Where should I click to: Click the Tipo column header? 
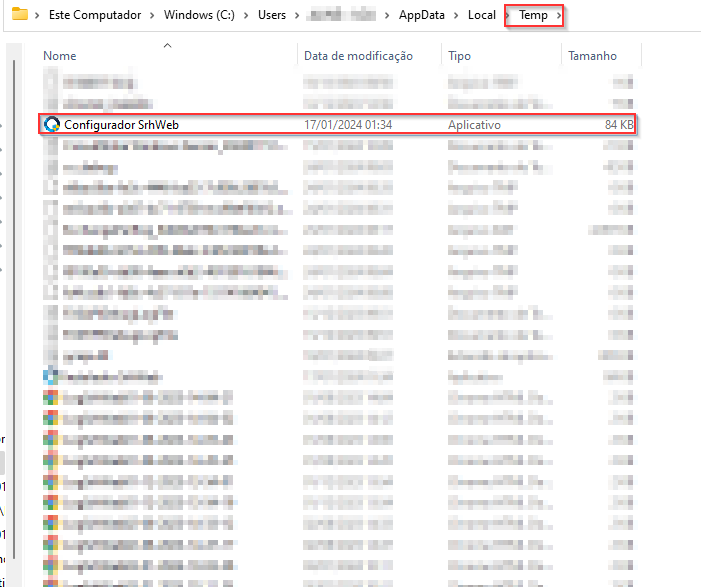460,56
